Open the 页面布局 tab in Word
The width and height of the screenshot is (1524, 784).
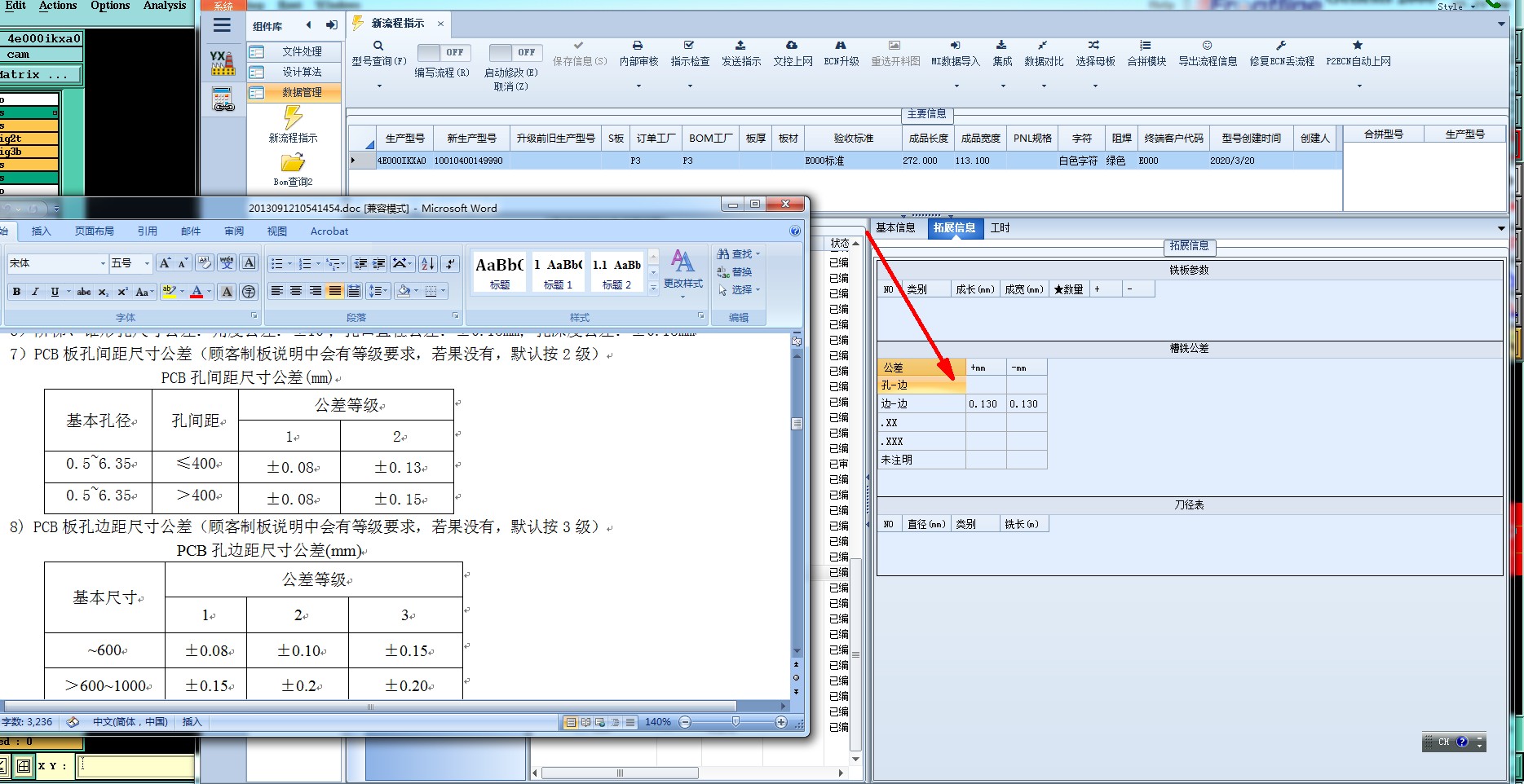click(x=95, y=231)
